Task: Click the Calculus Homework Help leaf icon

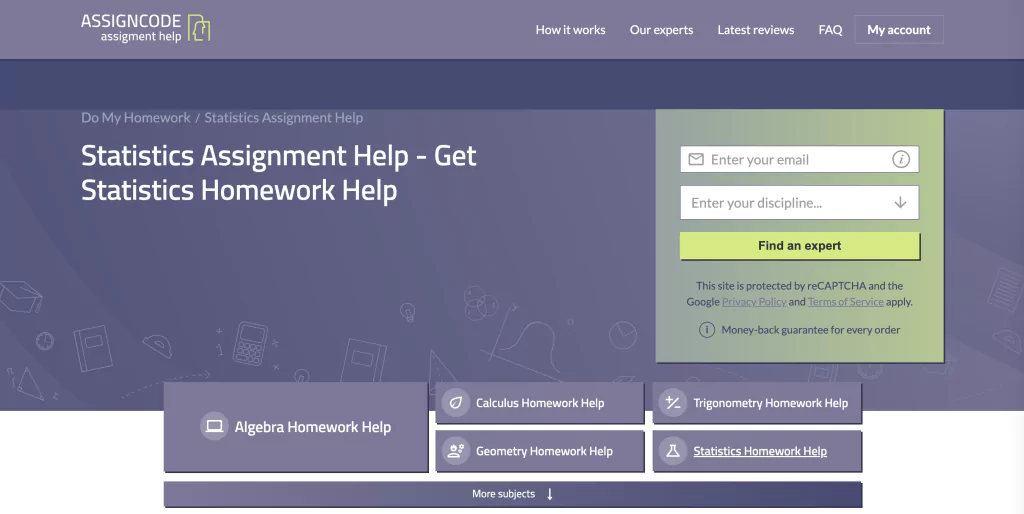Action: (456, 403)
